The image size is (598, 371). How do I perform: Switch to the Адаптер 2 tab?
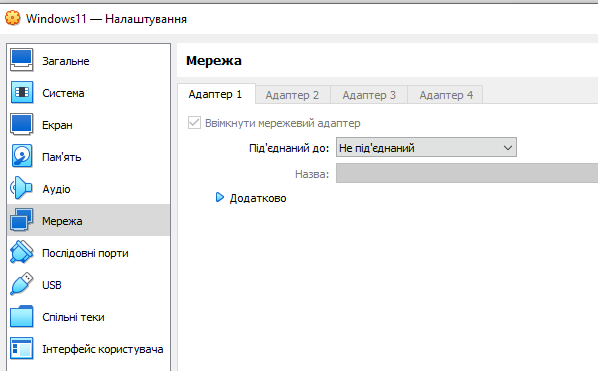(292, 95)
